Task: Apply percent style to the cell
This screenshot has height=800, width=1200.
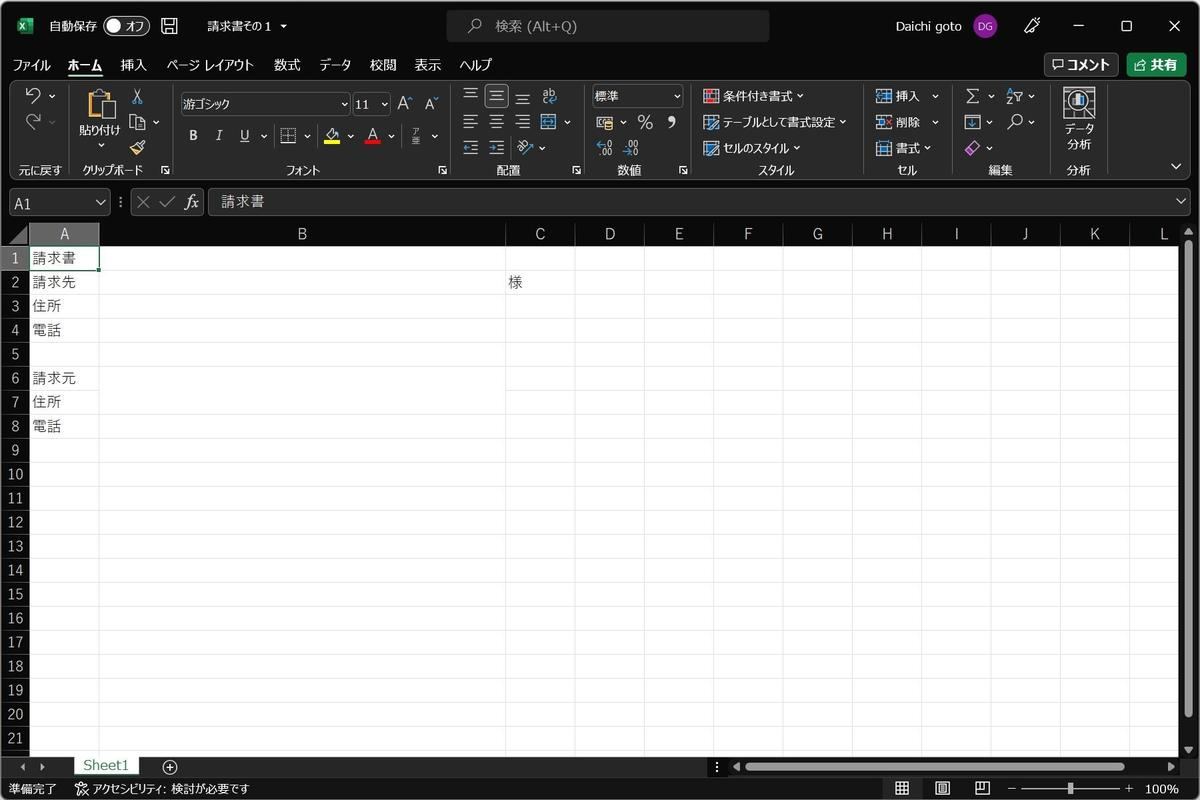Action: [645, 122]
